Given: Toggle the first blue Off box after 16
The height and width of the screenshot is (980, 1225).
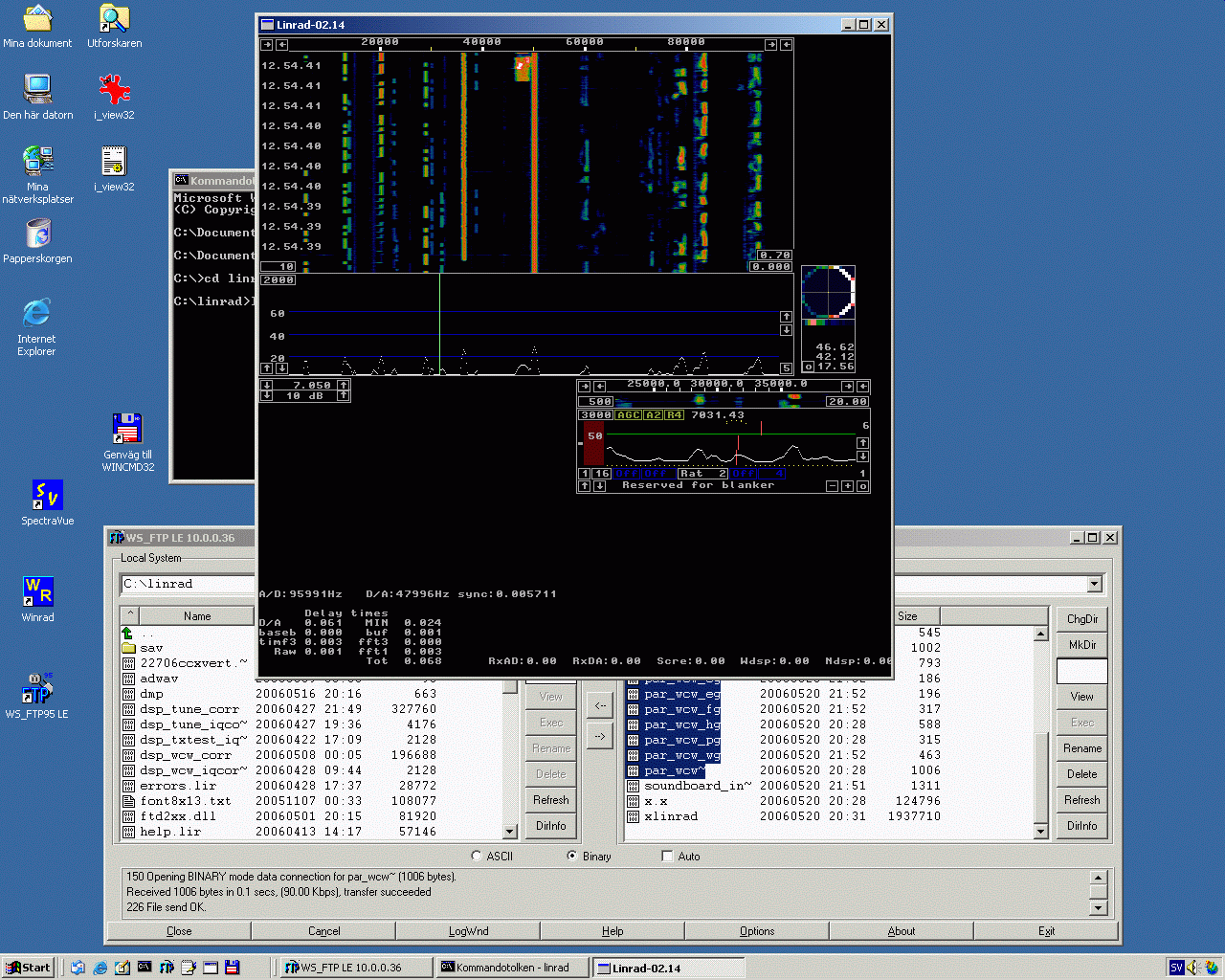Looking at the screenshot, I should coord(627,473).
